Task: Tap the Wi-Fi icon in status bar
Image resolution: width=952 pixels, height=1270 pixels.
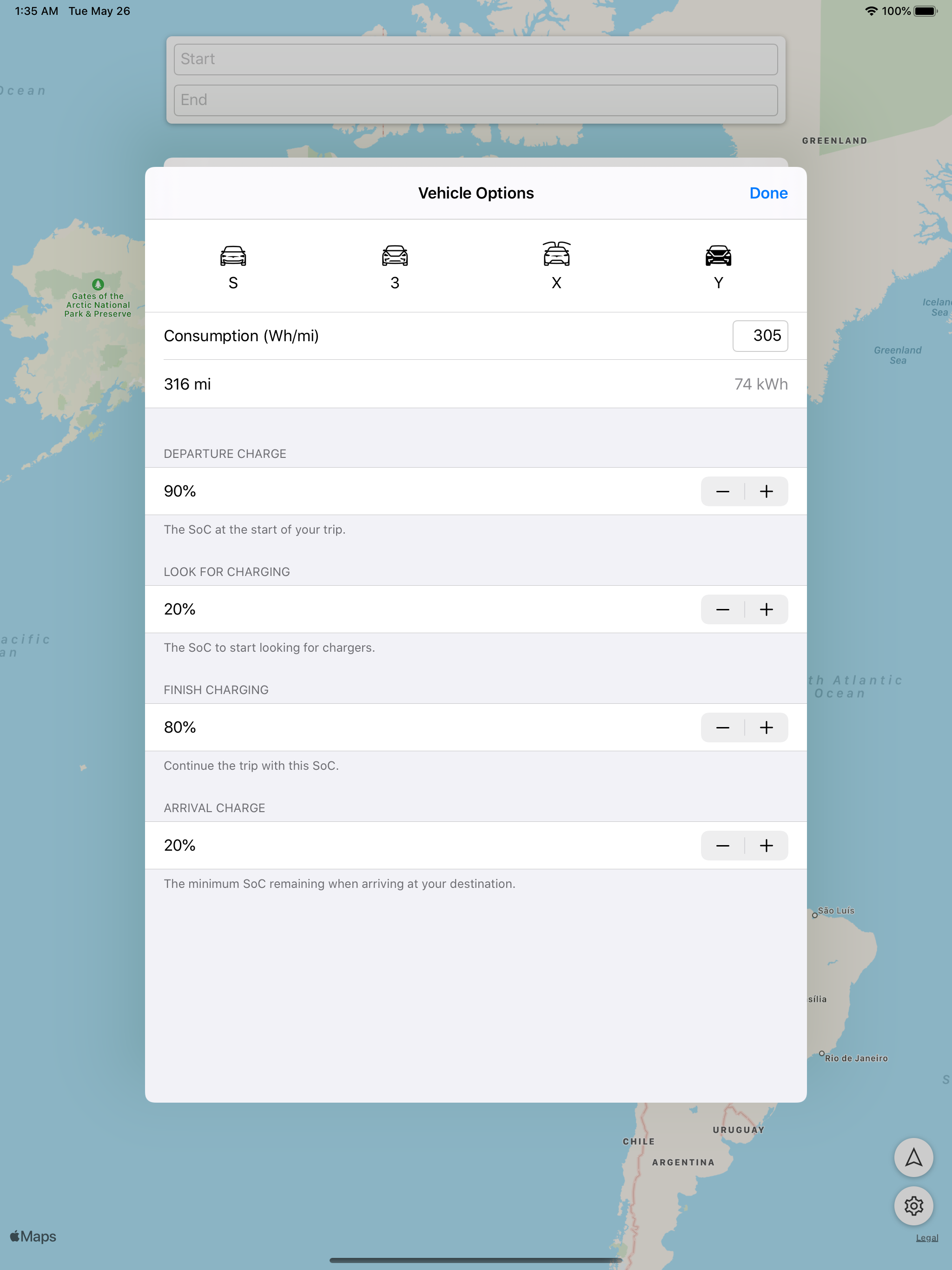Action: (871, 11)
